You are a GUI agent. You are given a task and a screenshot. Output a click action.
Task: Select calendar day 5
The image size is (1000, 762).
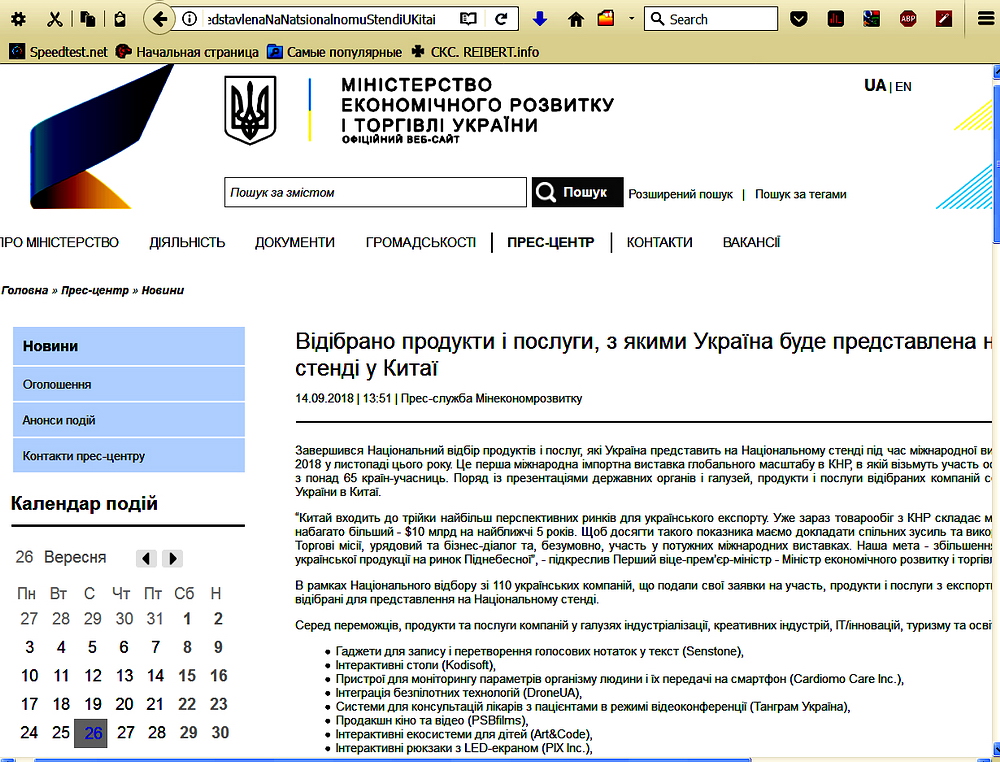coord(92,647)
